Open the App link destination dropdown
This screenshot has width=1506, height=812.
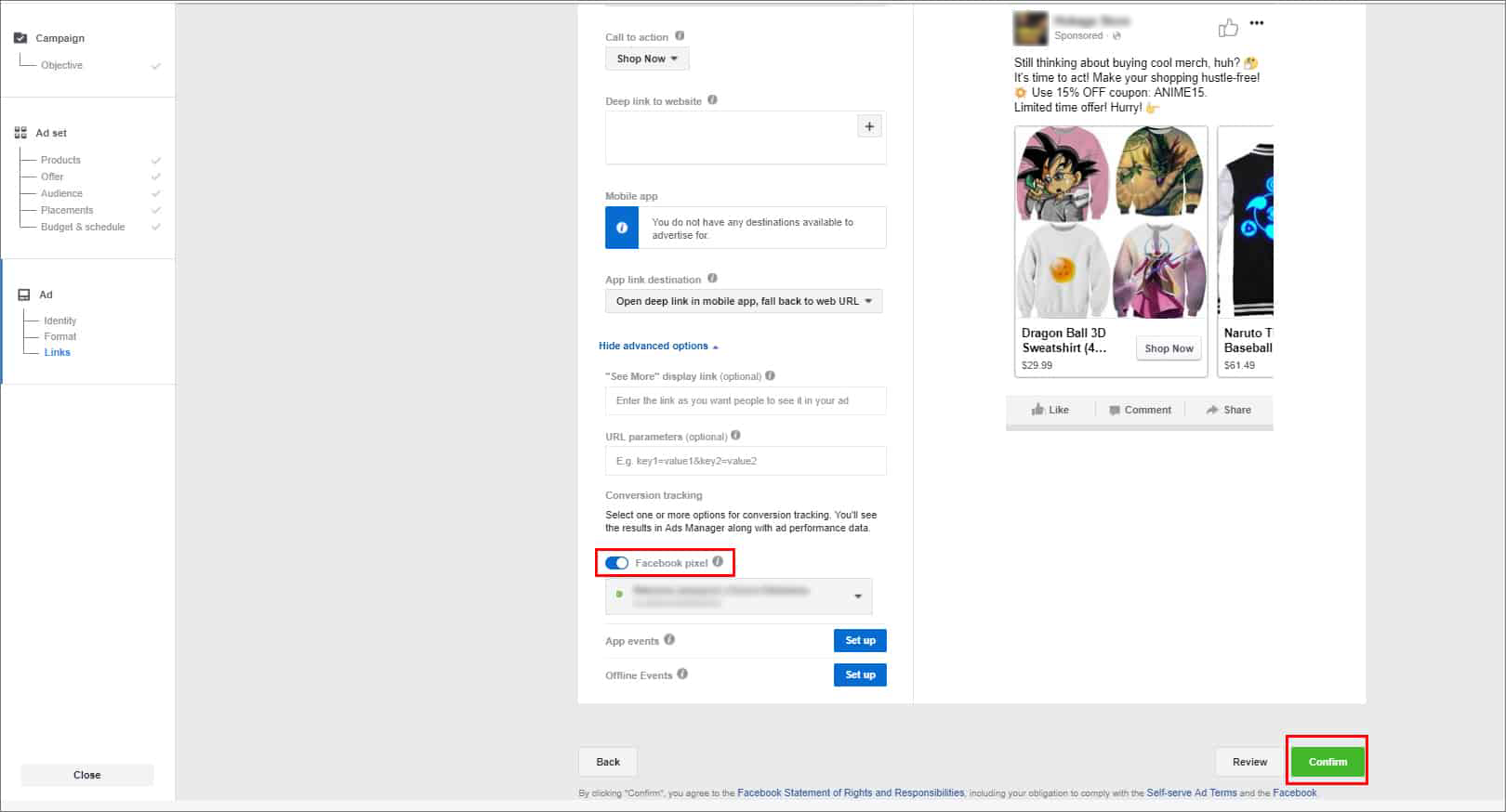pos(744,301)
